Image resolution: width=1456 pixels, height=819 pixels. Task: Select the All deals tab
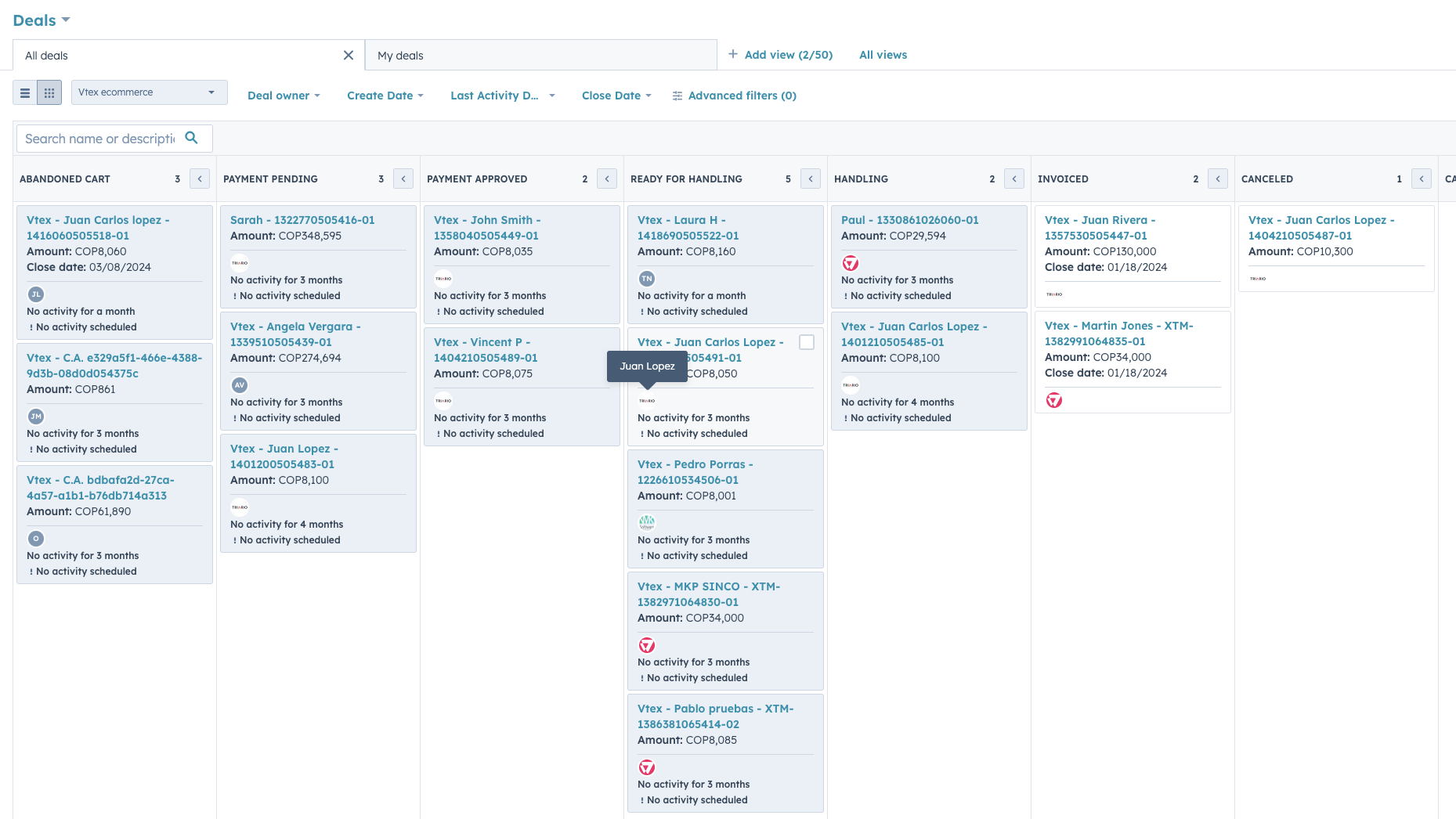(45, 55)
